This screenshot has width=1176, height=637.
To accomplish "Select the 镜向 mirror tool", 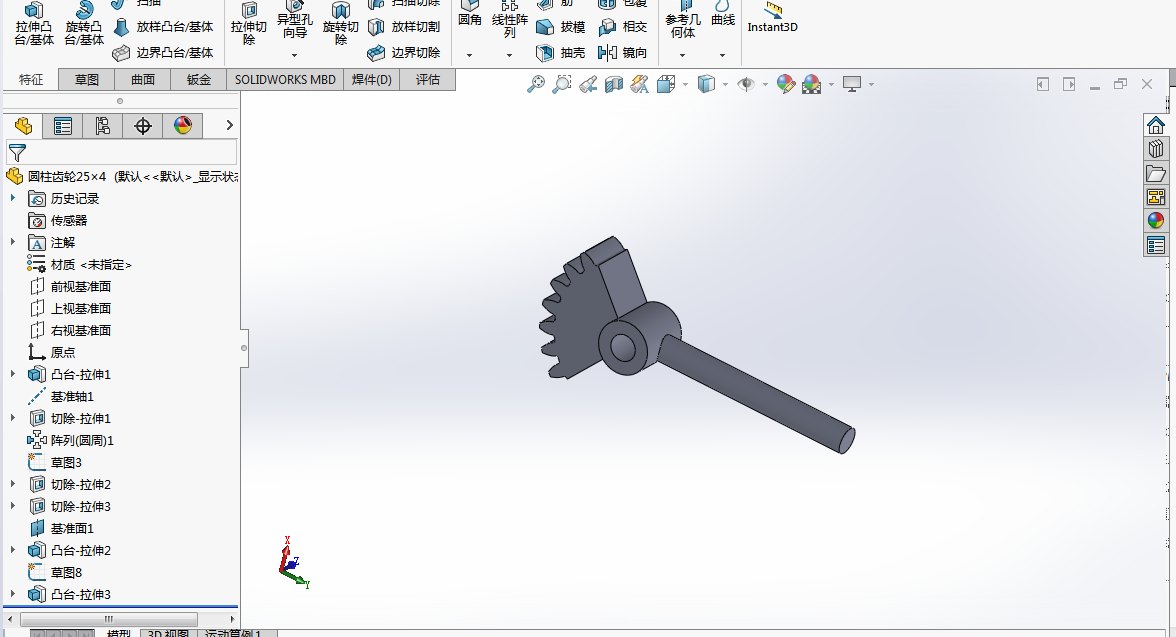I will point(622,53).
